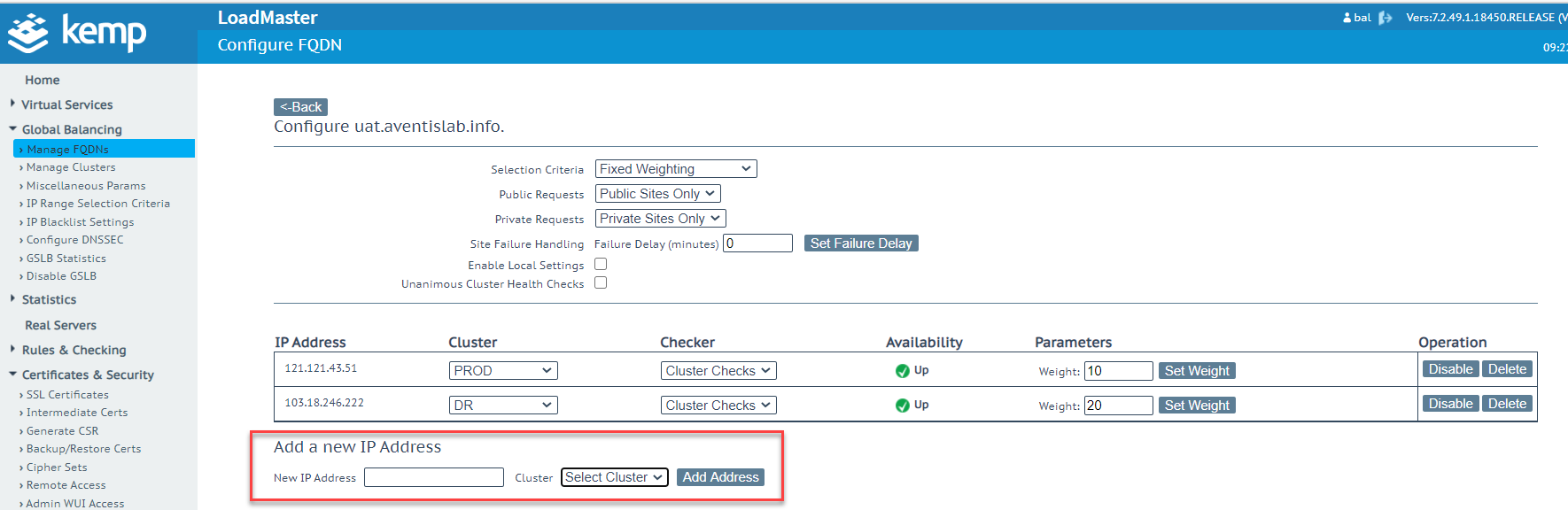Open Cipher Sets
Screen dimensions: 1568x510
[57, 467]
